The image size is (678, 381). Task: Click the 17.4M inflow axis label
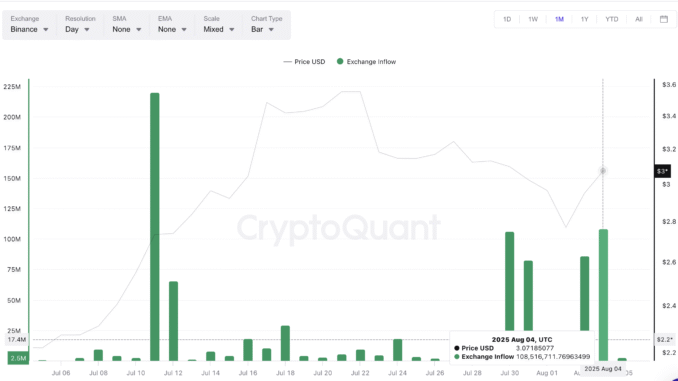pos(16,339)
